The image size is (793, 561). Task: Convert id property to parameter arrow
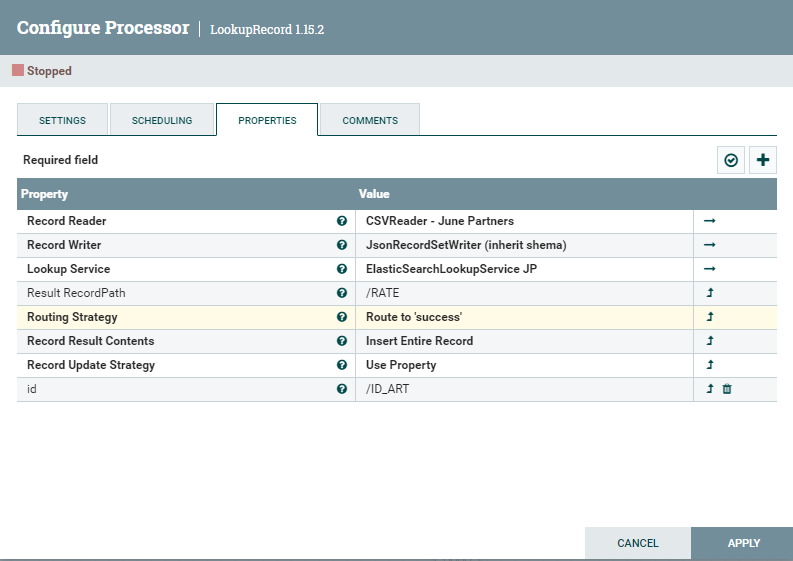click(x=710, y=389)
